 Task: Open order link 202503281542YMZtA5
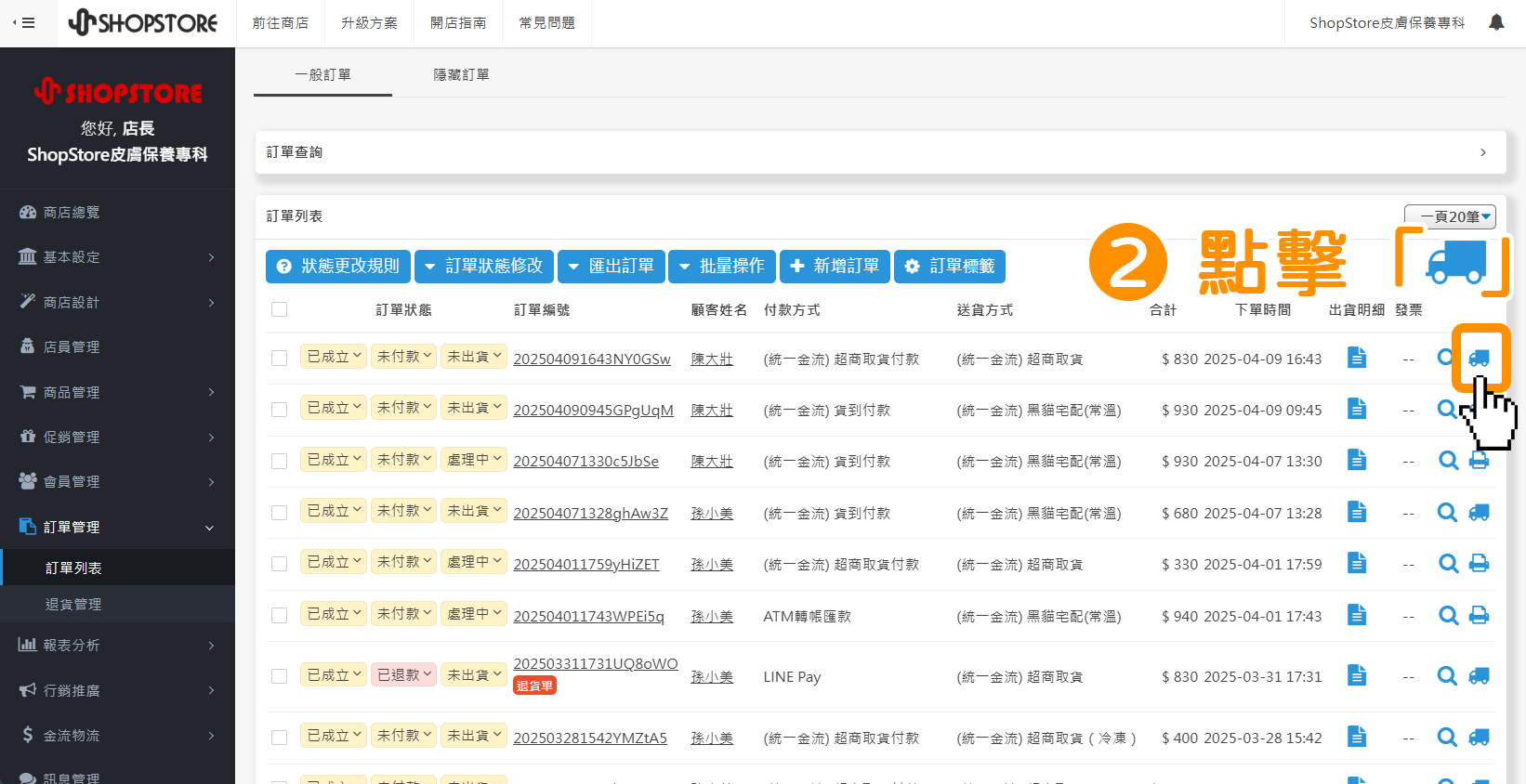[590, 738]
